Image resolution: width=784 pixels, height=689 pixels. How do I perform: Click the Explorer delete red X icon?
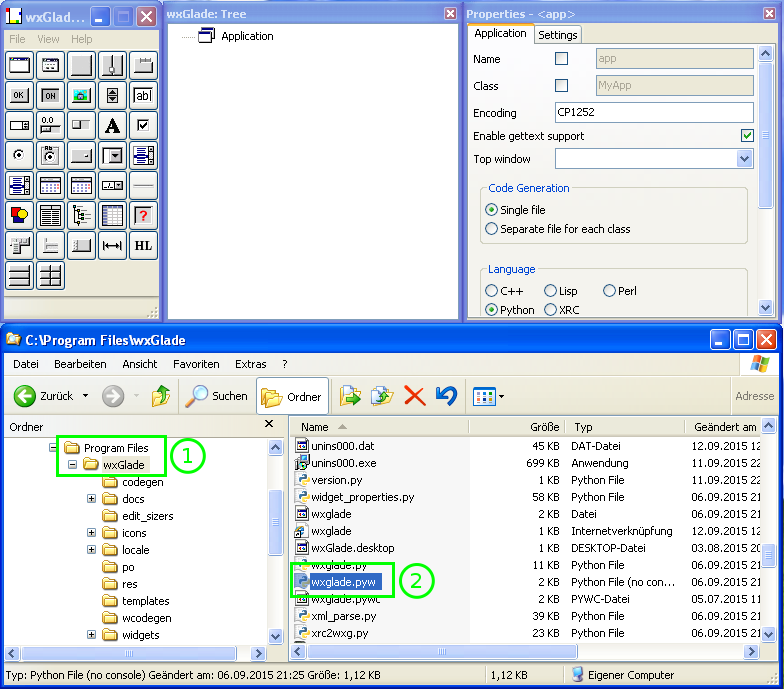coord(414,396)
